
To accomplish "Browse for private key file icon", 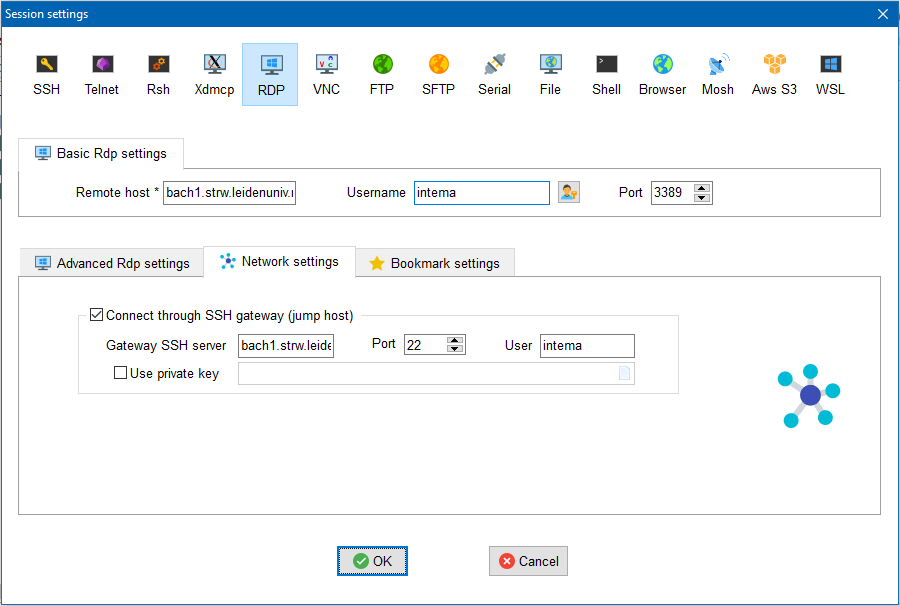I will 624,374.
